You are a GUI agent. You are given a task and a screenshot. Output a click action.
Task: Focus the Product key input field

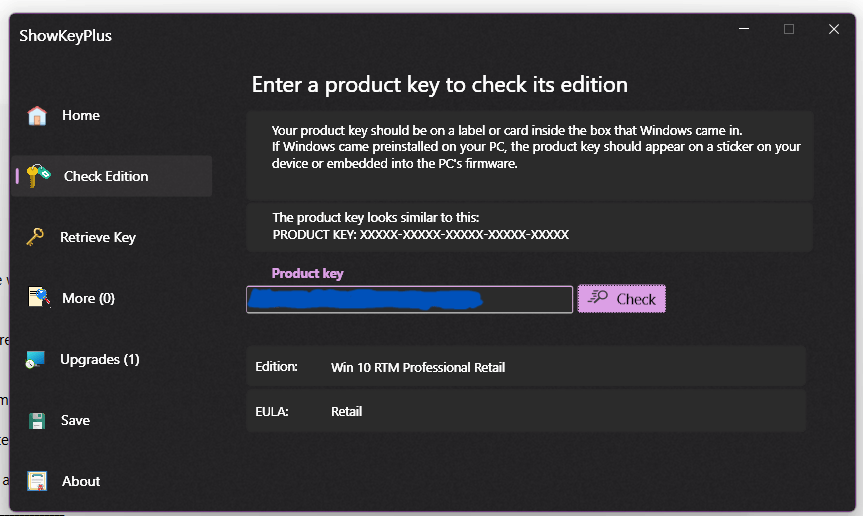point(409,299)
